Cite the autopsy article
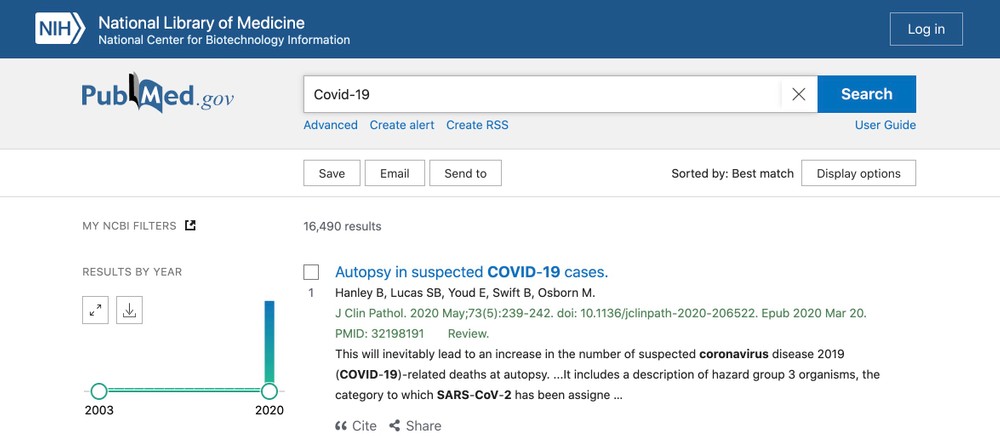The height and width of the screenshot is (436, 1000). pos(356,426)
